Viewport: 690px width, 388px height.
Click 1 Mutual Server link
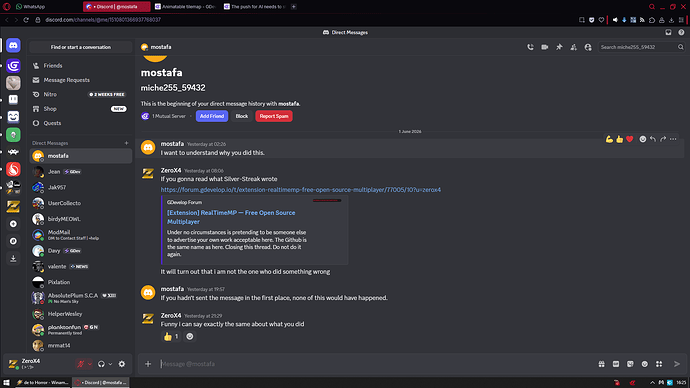point(169,116)
